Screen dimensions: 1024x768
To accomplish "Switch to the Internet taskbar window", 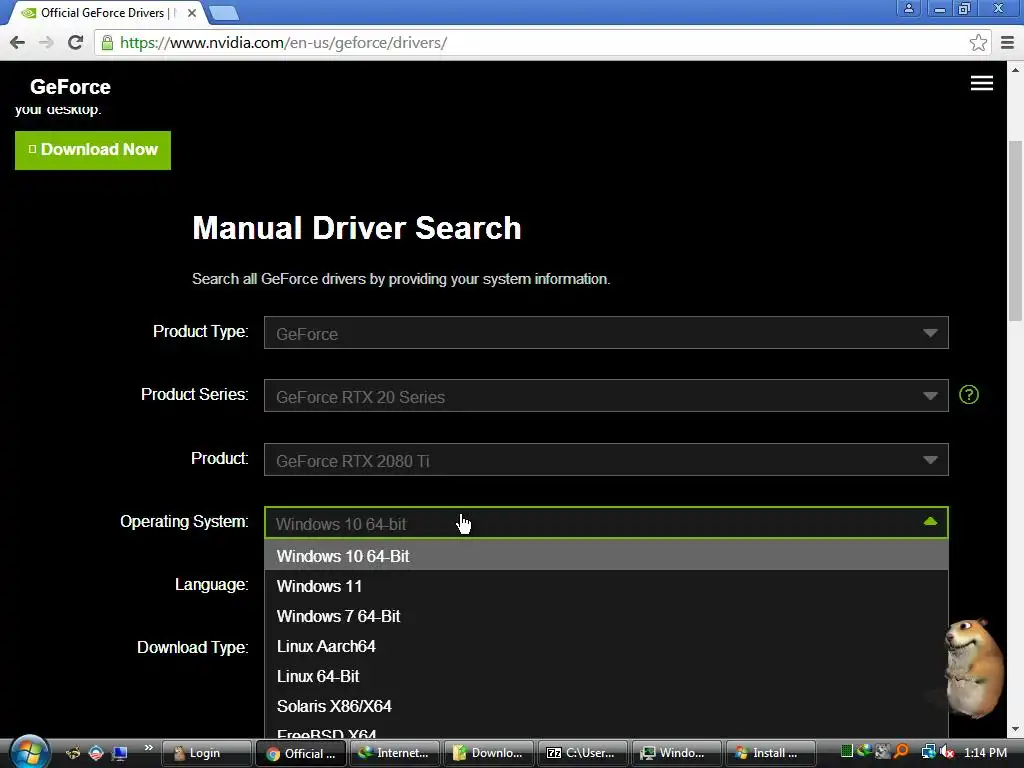I will [x=394, y=753].
